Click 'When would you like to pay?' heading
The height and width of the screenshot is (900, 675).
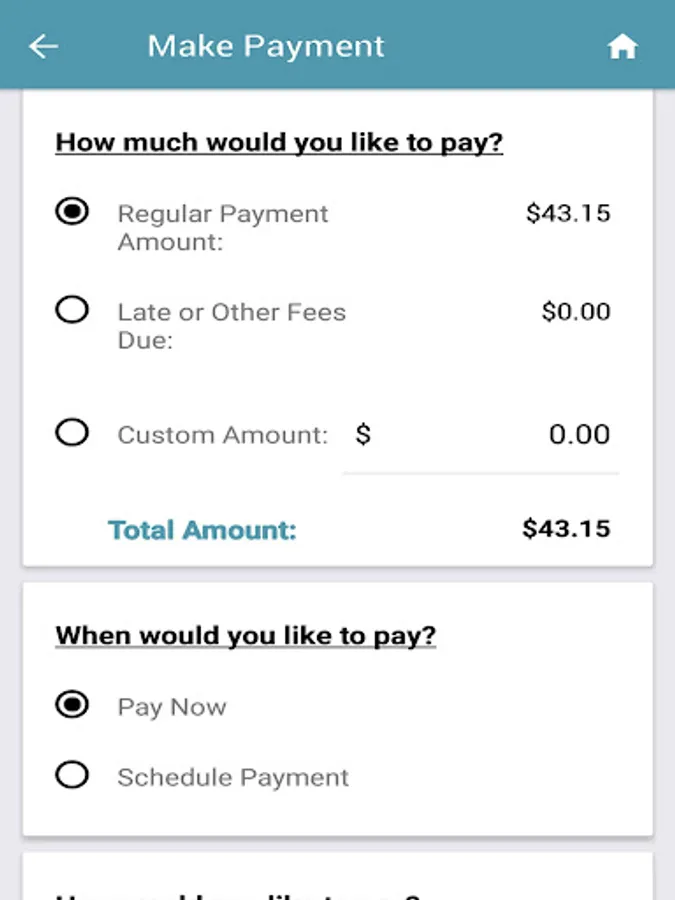(246, 635)
